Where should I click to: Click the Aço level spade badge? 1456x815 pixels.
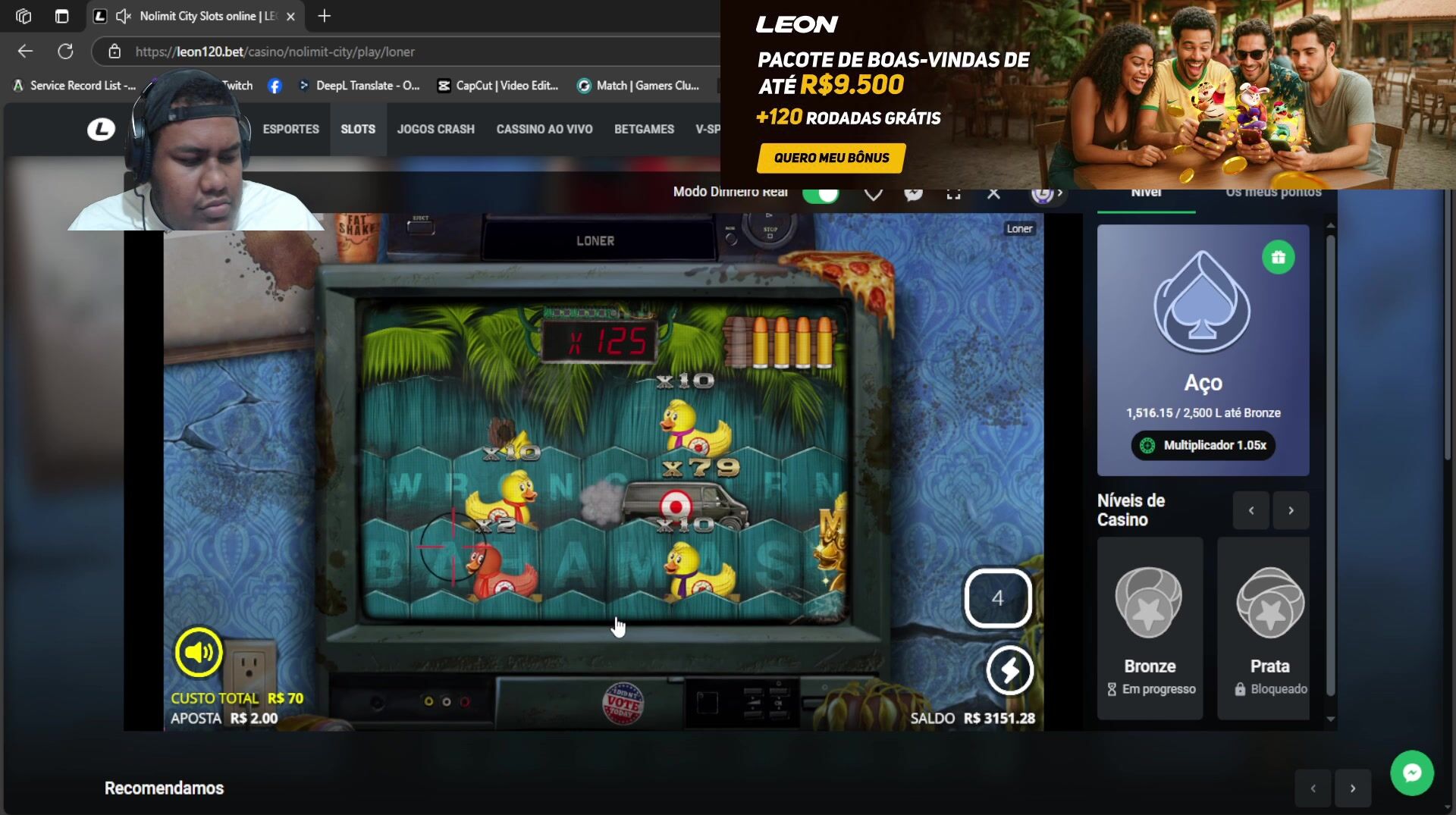click(1202, 303)
